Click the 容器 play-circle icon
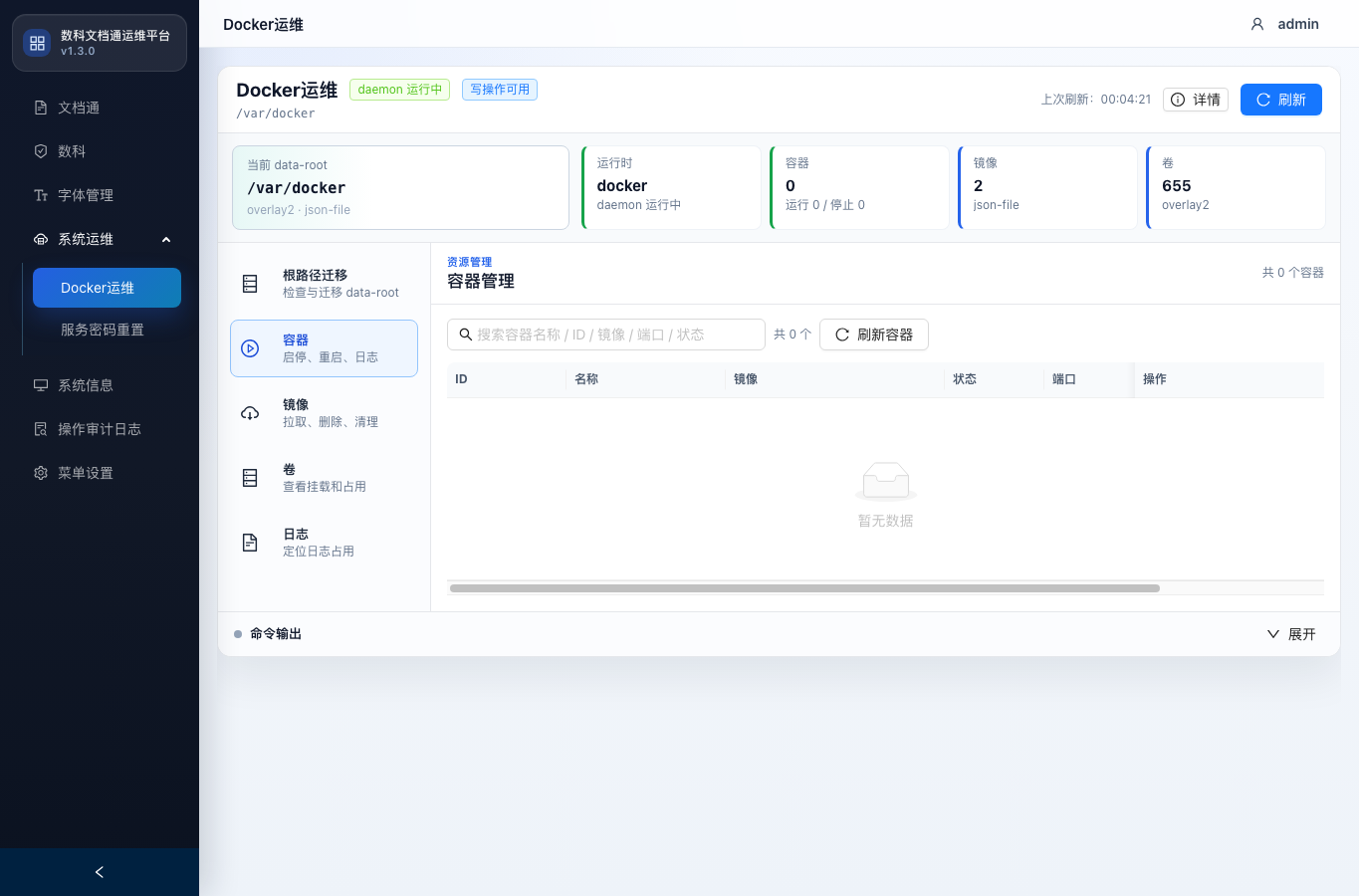Screen dimensions: 1359x896 pyautogui.click(x=250, y=348)
